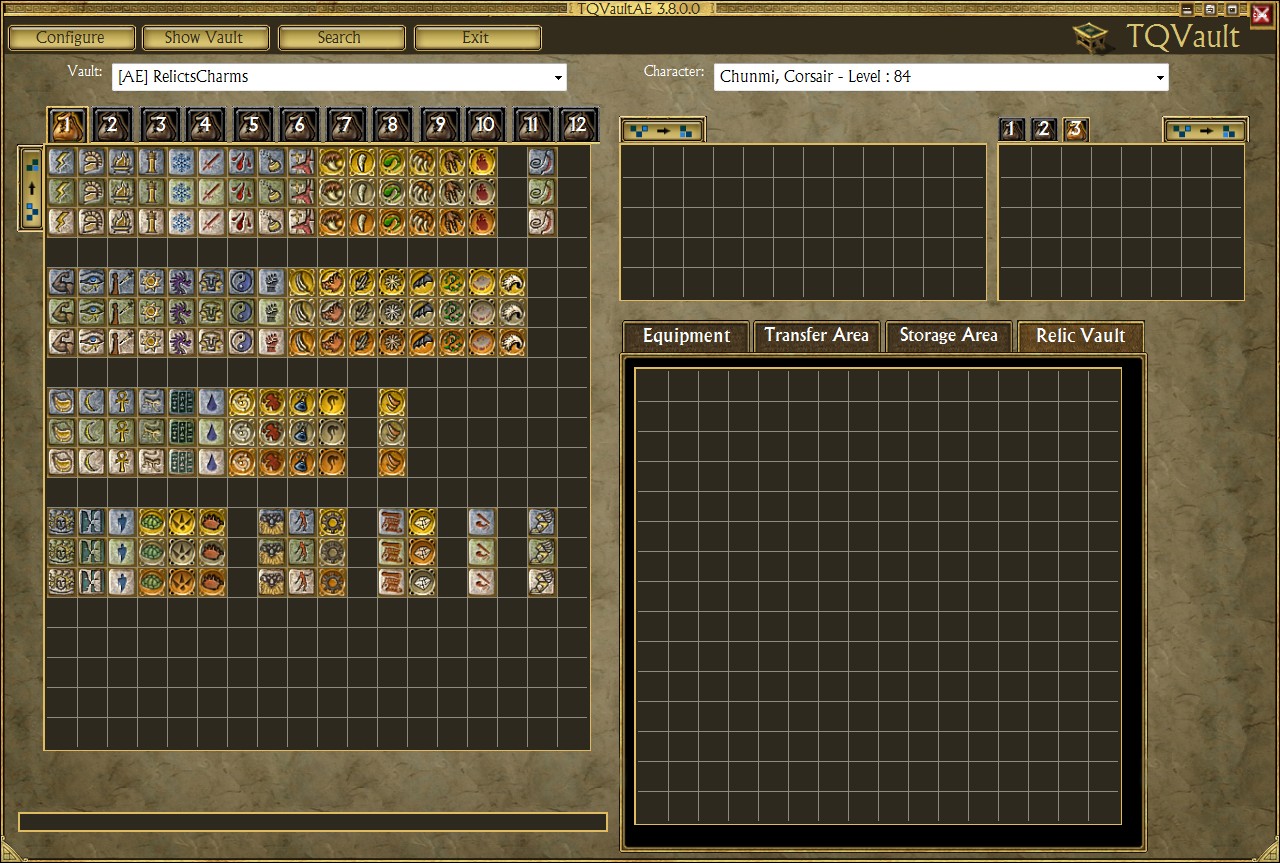Click the up-arrow button beside the vault grid
The width and height of the screenshot is (1280, 863).
click(x=32, y=188)
